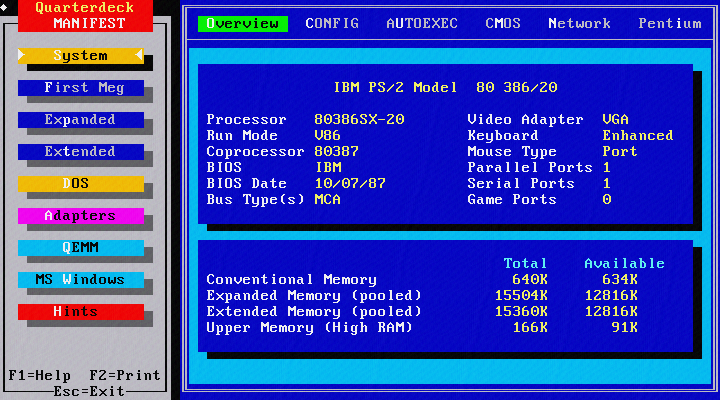Click the Coprocessor value '80387'
720x400 pixels.
pyautogui.click(x=337, y=152)
